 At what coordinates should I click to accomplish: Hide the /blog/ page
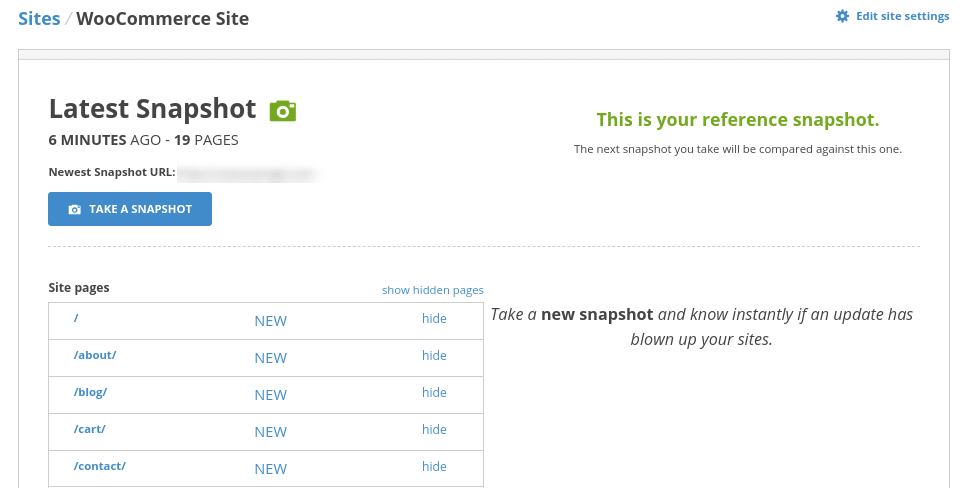click(x=434, y=393)
